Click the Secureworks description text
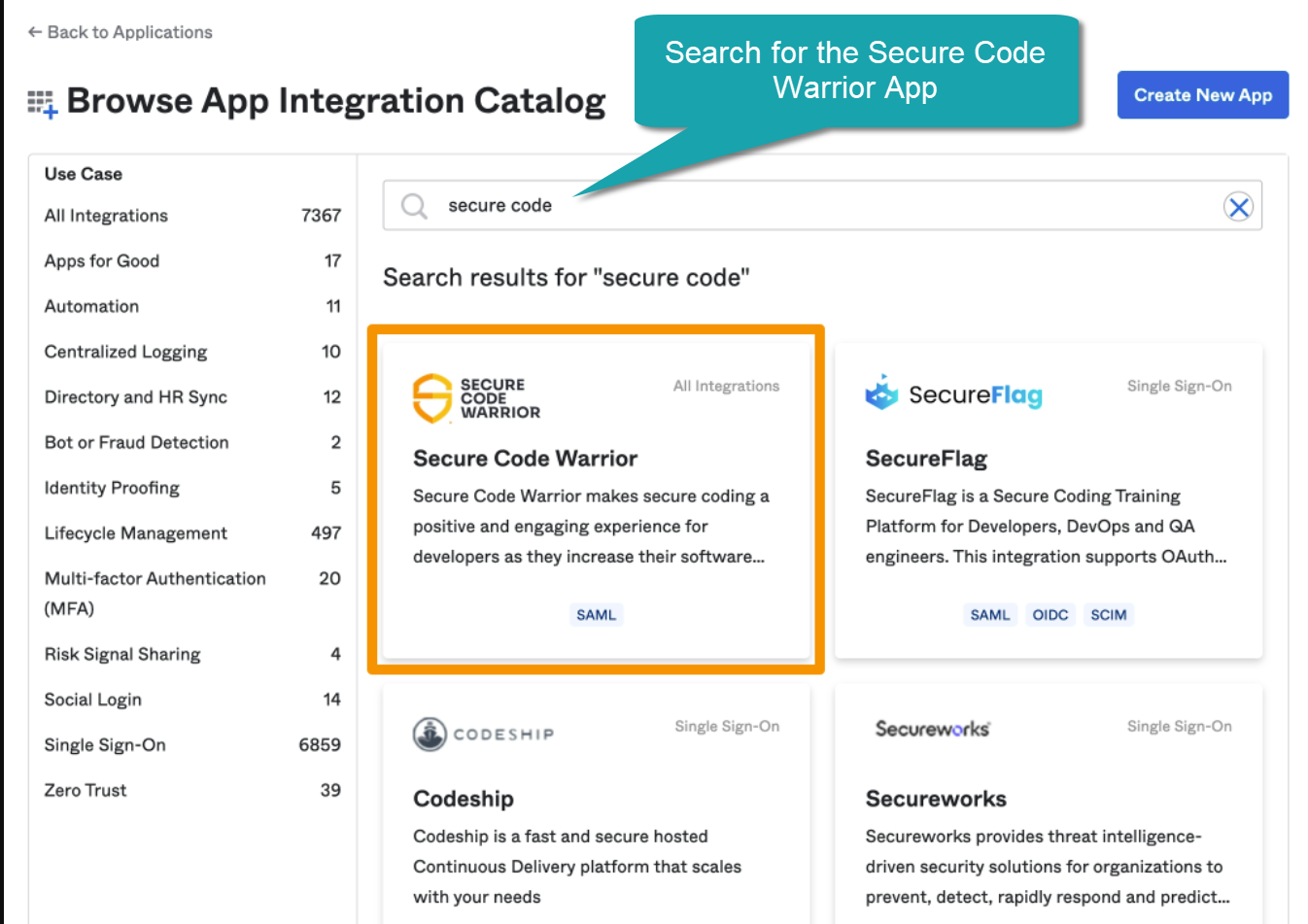The height and width of the screenshot is (924, 1308). point(1048,866)
